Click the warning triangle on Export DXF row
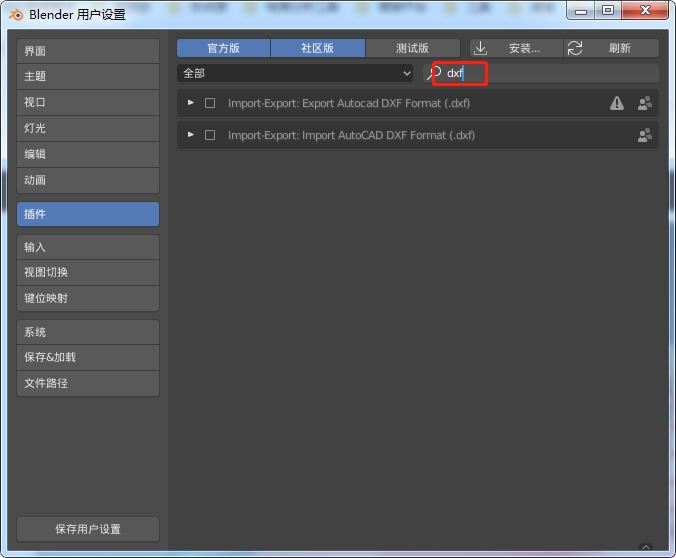 617,103
